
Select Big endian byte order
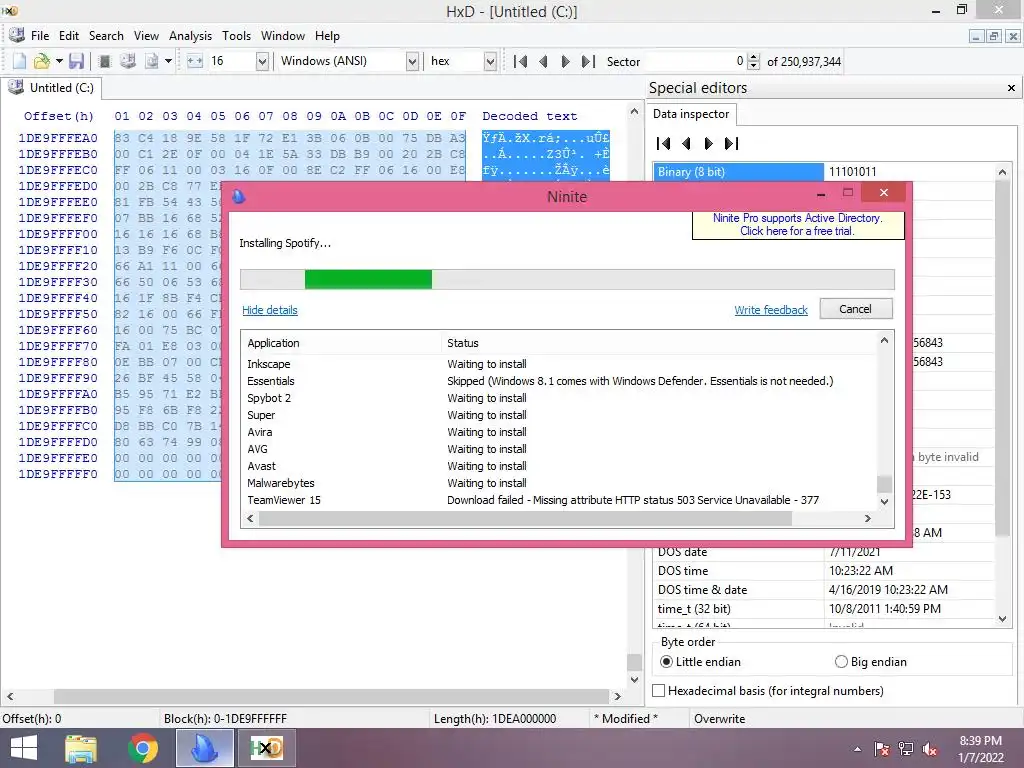click(871, 662)
